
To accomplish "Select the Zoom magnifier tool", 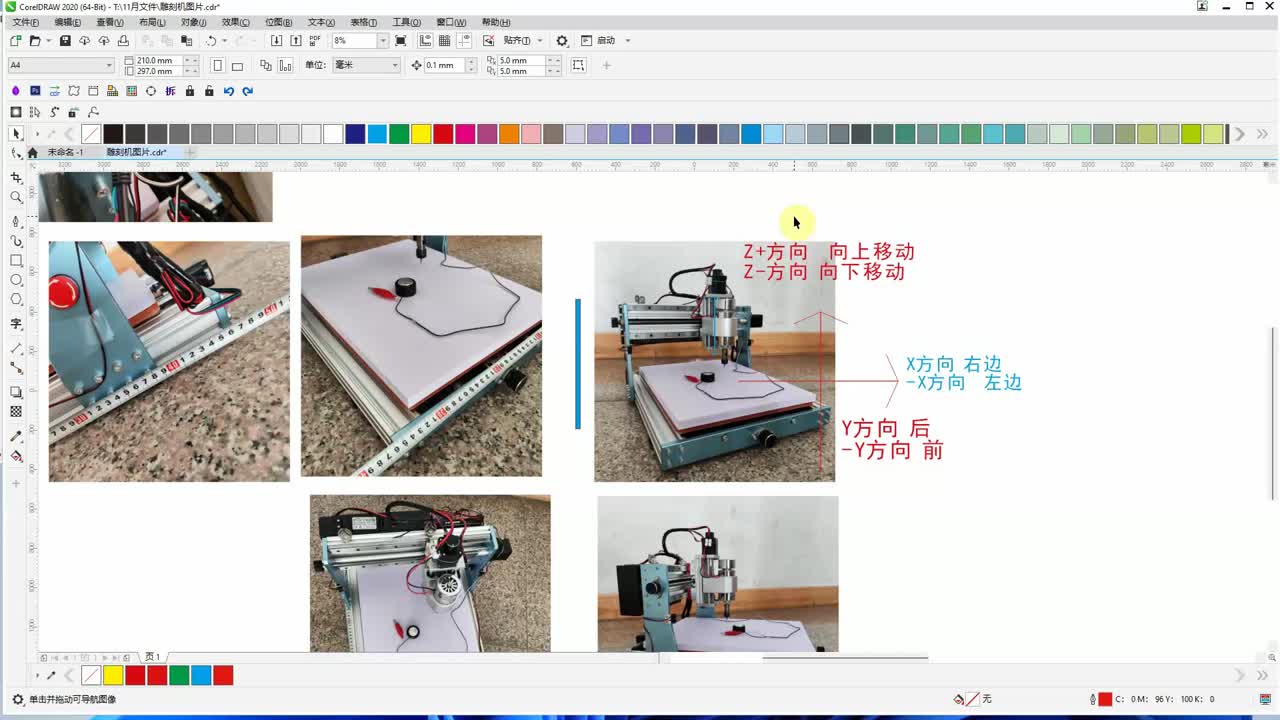I will (16, 197).
